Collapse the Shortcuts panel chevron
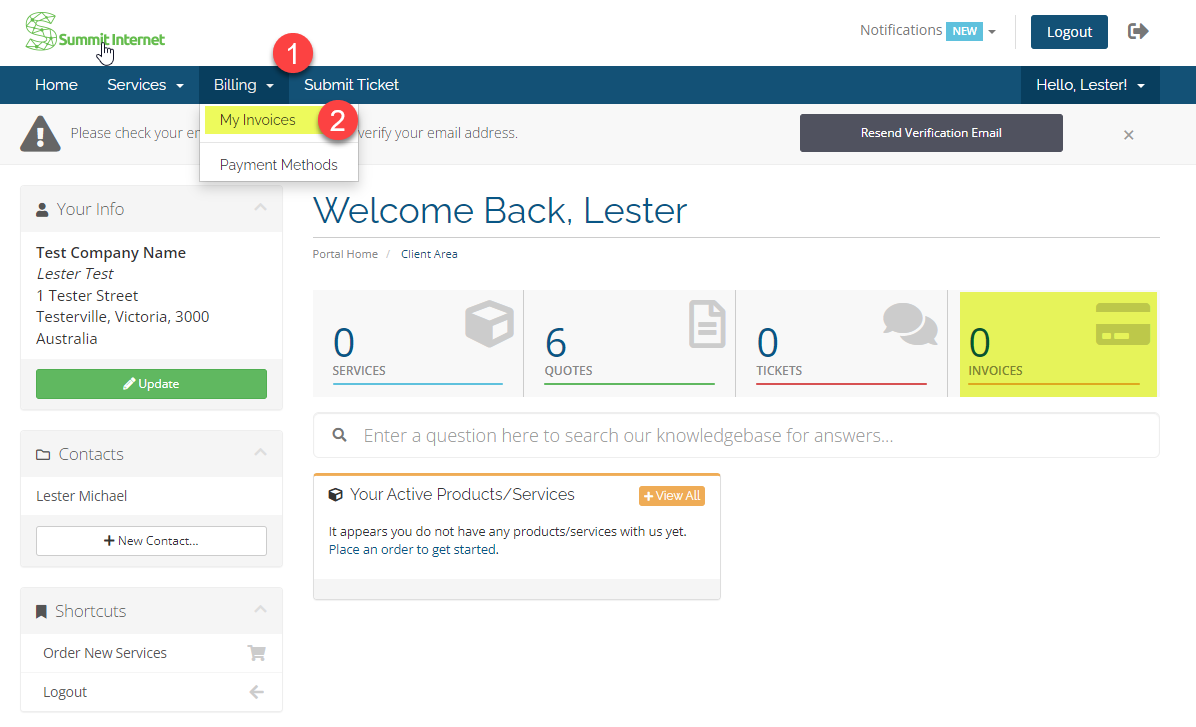 tap(260, 610)
